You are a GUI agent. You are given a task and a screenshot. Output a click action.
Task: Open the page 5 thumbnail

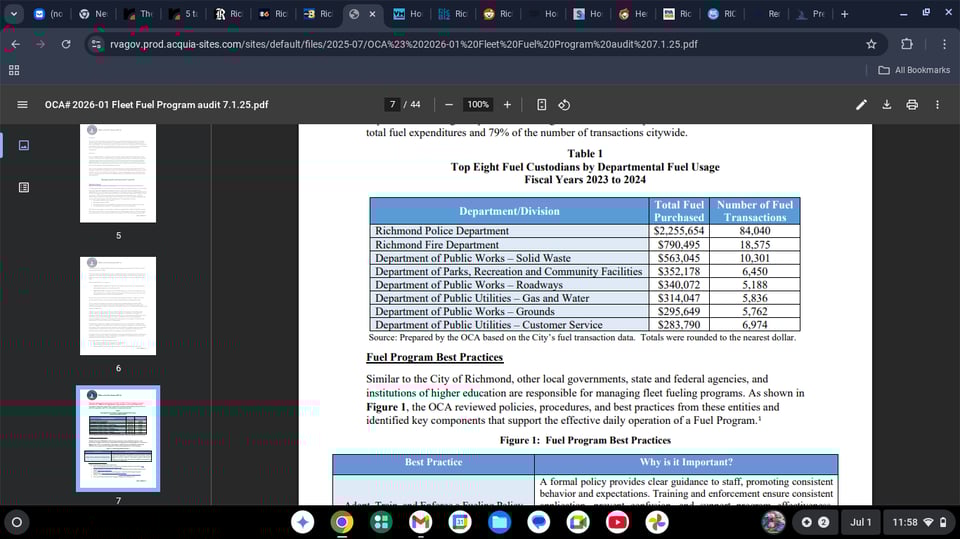(x=118, y=173)
